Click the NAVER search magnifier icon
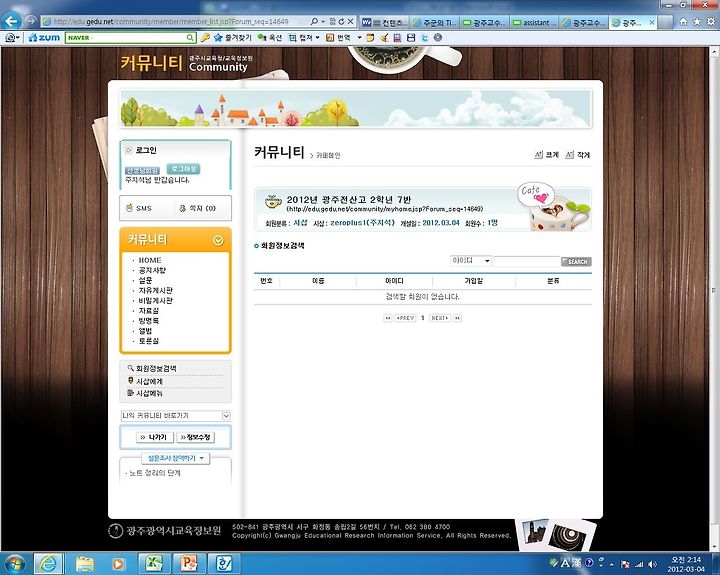Image resolution: width=720 pixels, height=575 pixels. coord(190,38)
